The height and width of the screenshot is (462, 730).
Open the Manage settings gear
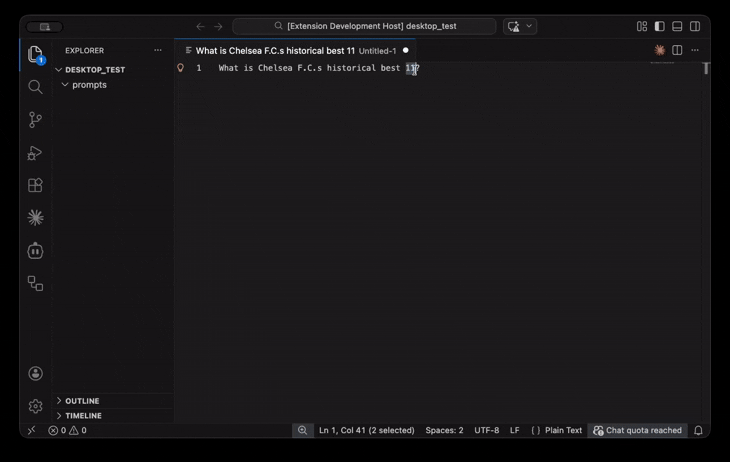click(x=35, y=406)
